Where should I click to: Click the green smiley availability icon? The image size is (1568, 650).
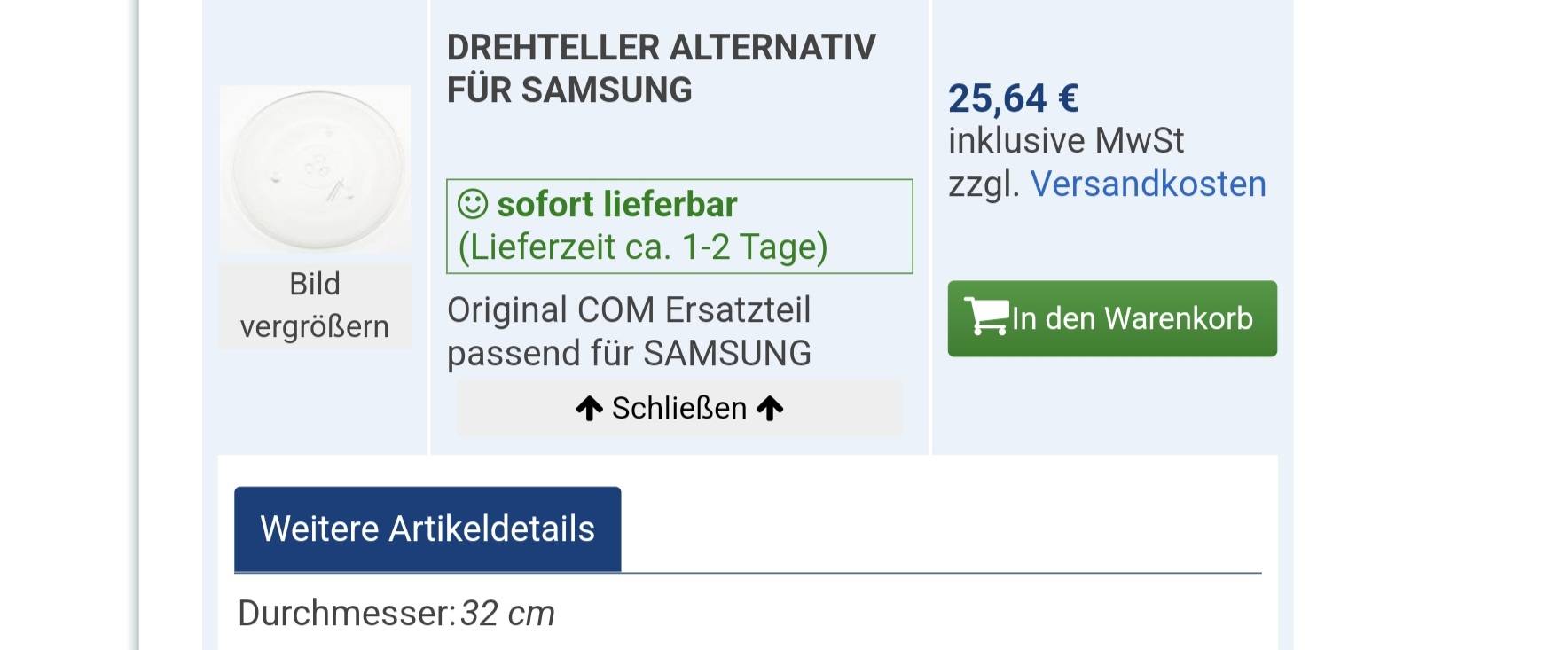click(x=473, y=204)
